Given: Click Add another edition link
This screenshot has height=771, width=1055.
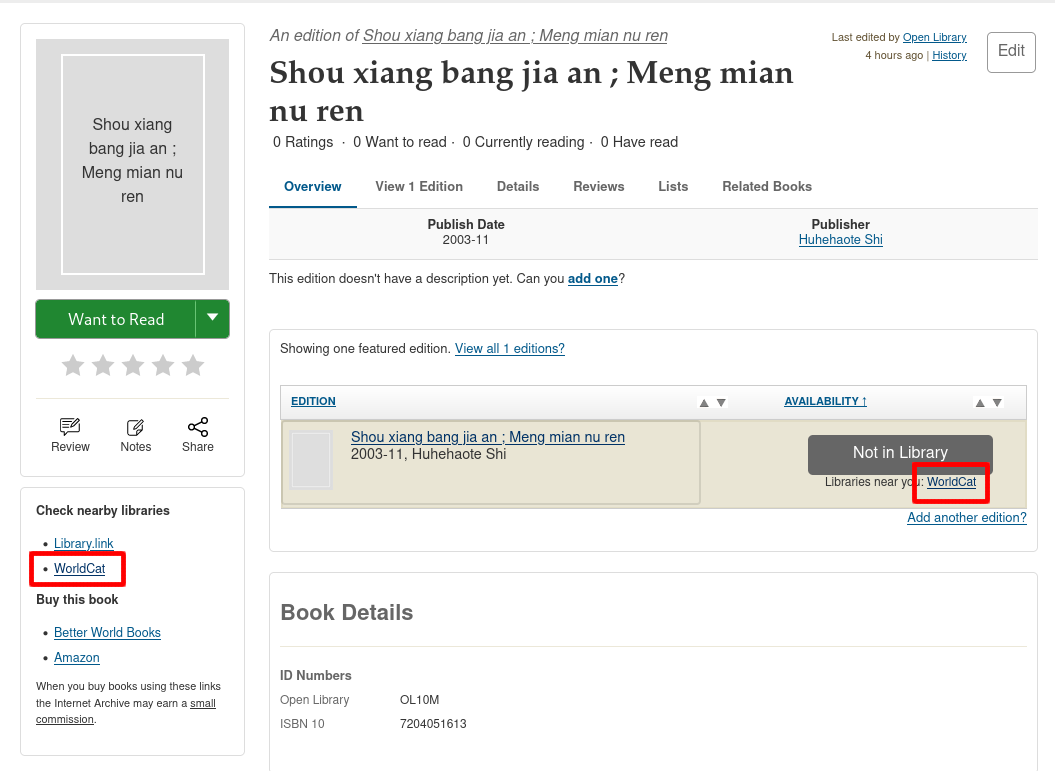Looking at the screenshot, I should [967, 517].
